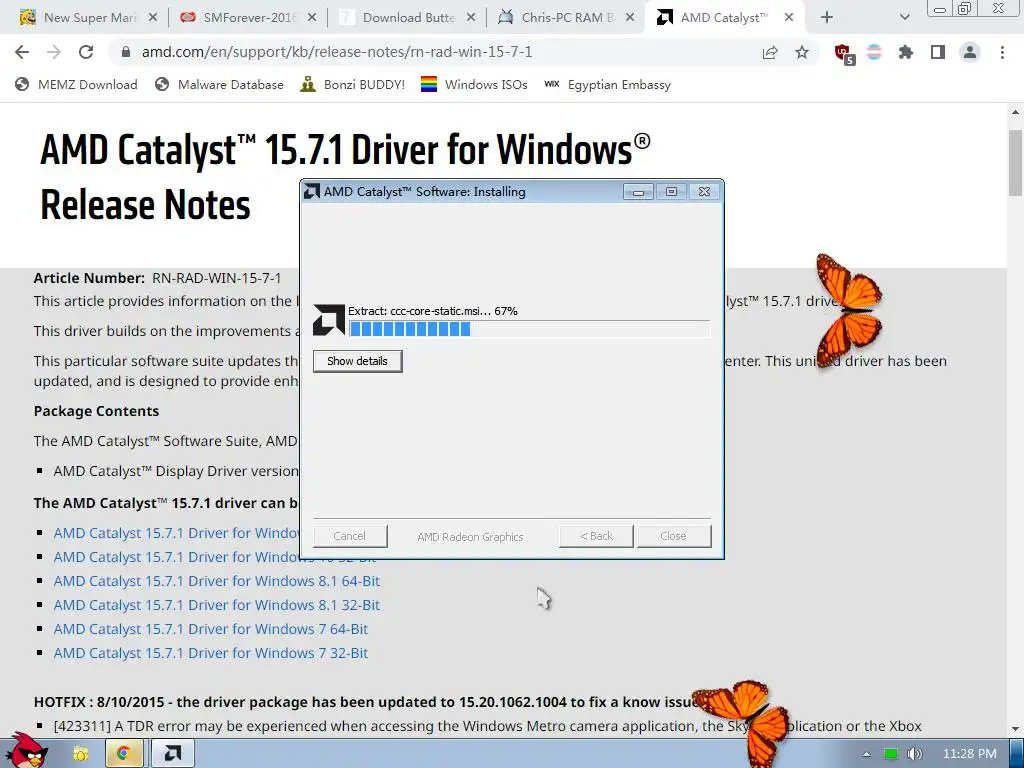Click the AMD logo beside progress bar

(328, 320)
